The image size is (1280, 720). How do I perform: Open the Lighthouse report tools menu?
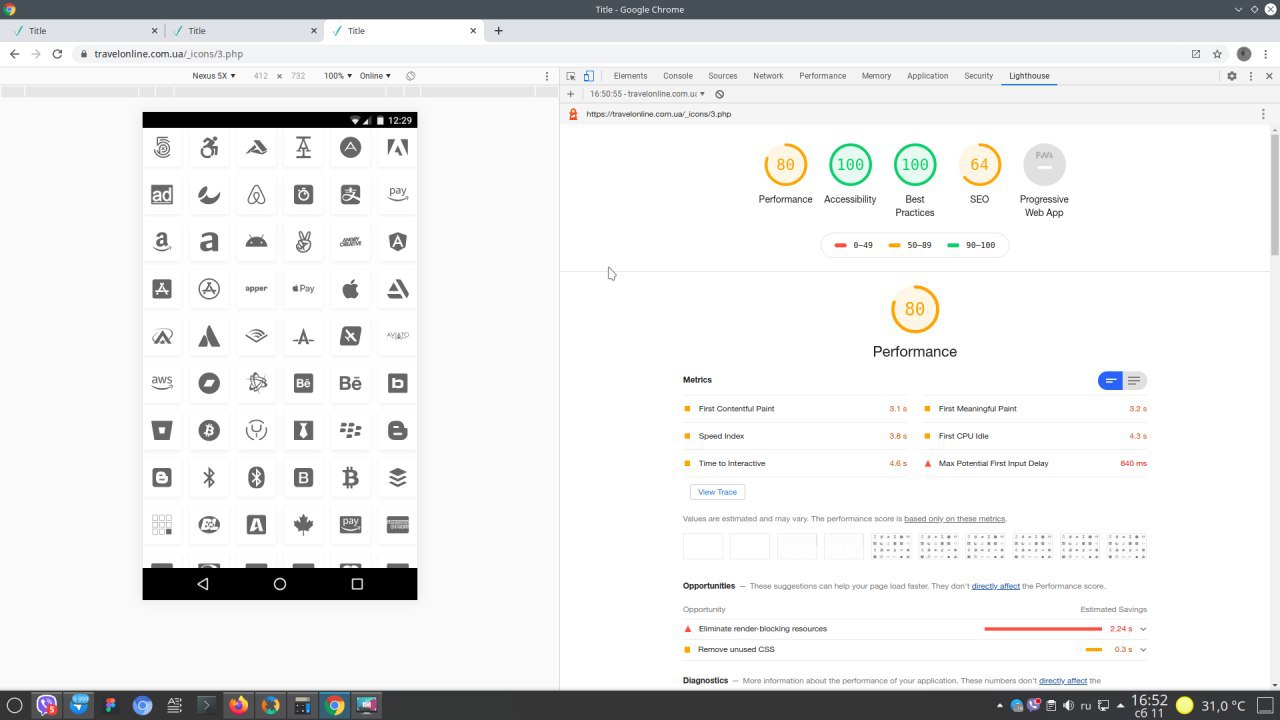pos(1263,114)
